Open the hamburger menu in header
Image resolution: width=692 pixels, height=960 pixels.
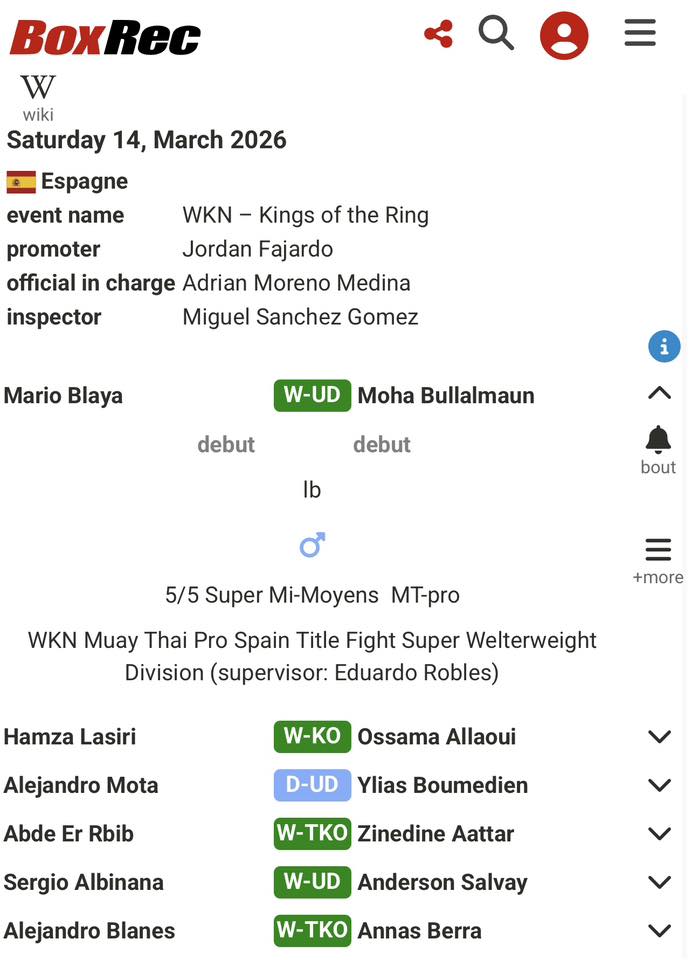pyautogui.click(x=640, y=33)
